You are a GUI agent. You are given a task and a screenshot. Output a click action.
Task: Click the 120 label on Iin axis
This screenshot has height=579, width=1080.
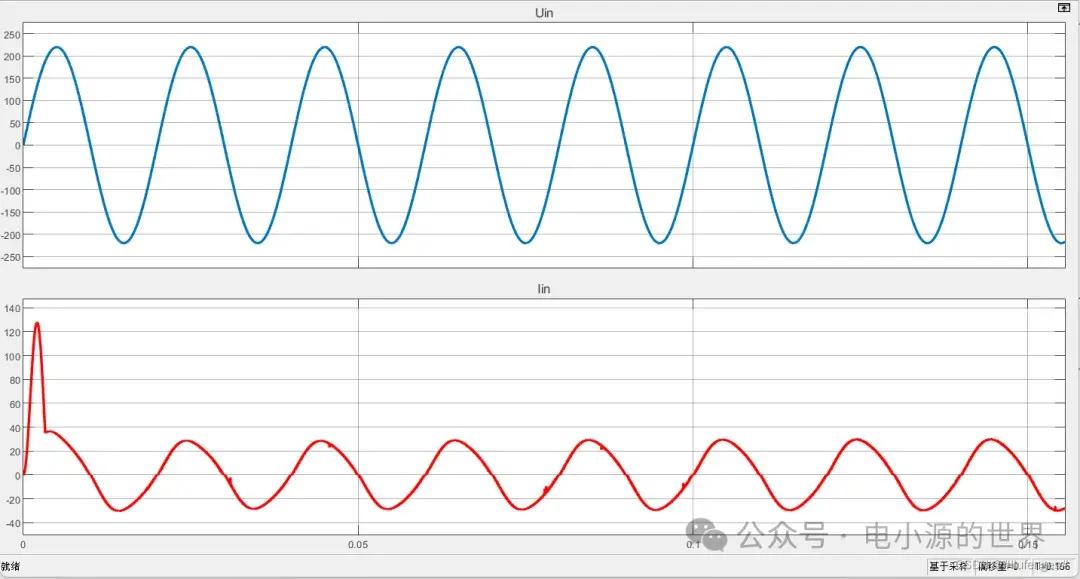(12, 333)
